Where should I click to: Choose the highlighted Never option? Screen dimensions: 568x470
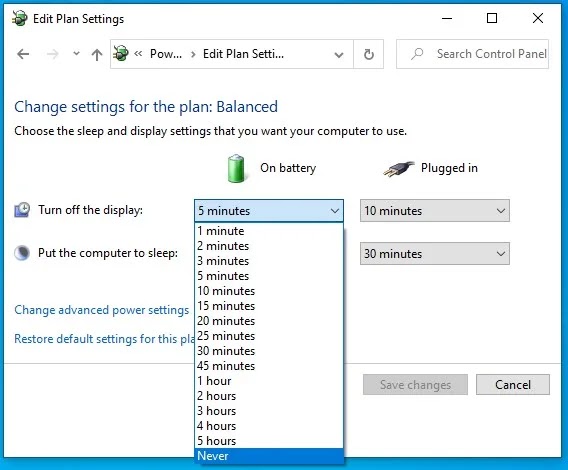point(269,456)
